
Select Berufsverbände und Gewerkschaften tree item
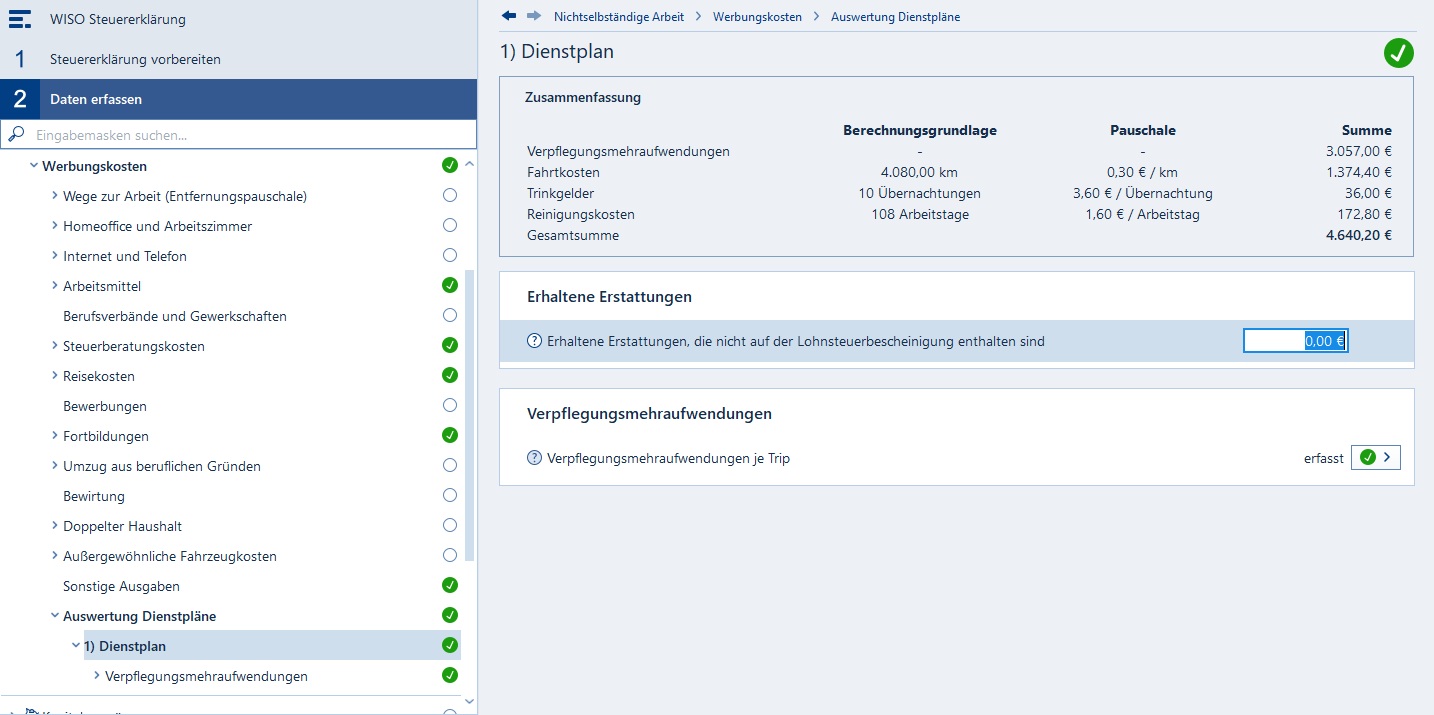click(x=175, y=316)
